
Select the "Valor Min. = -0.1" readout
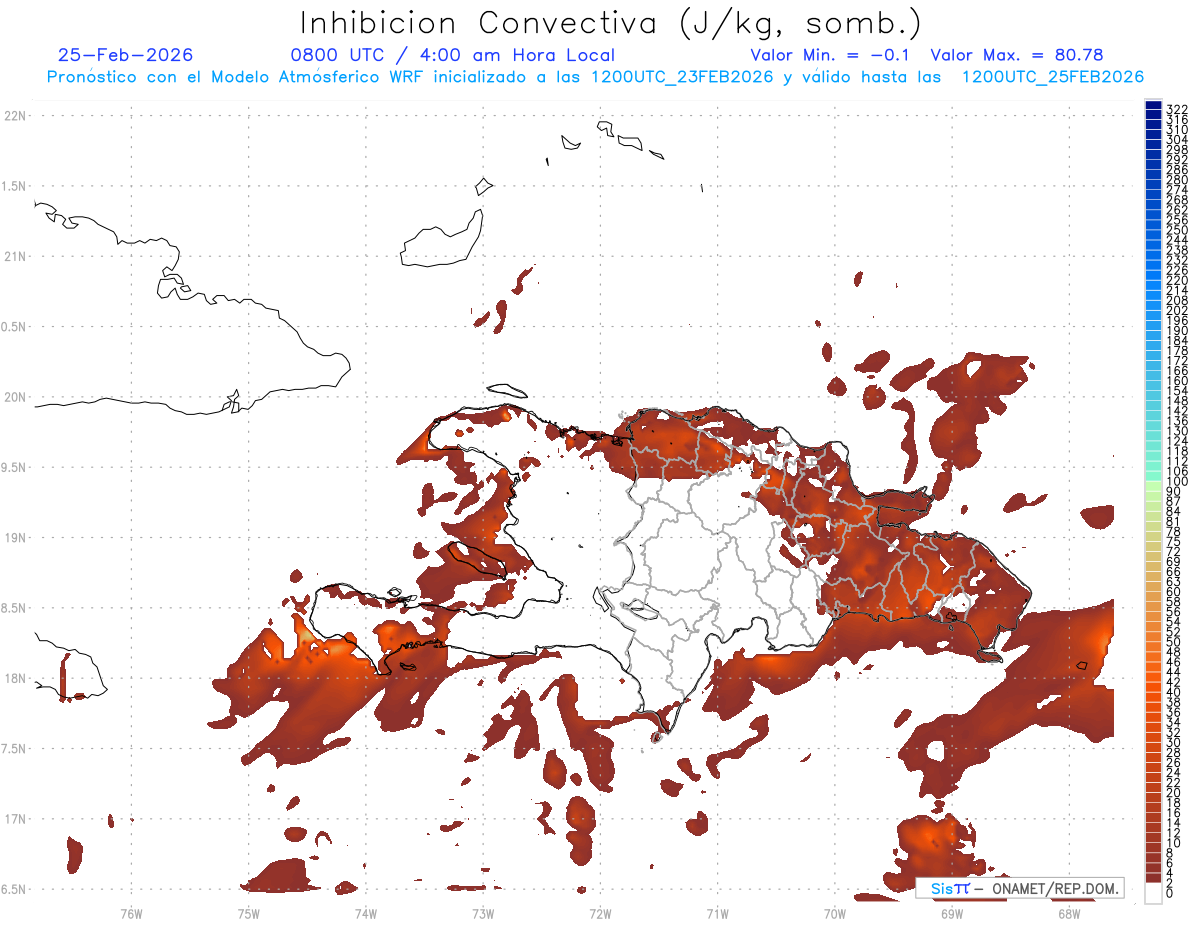[830, 55]
